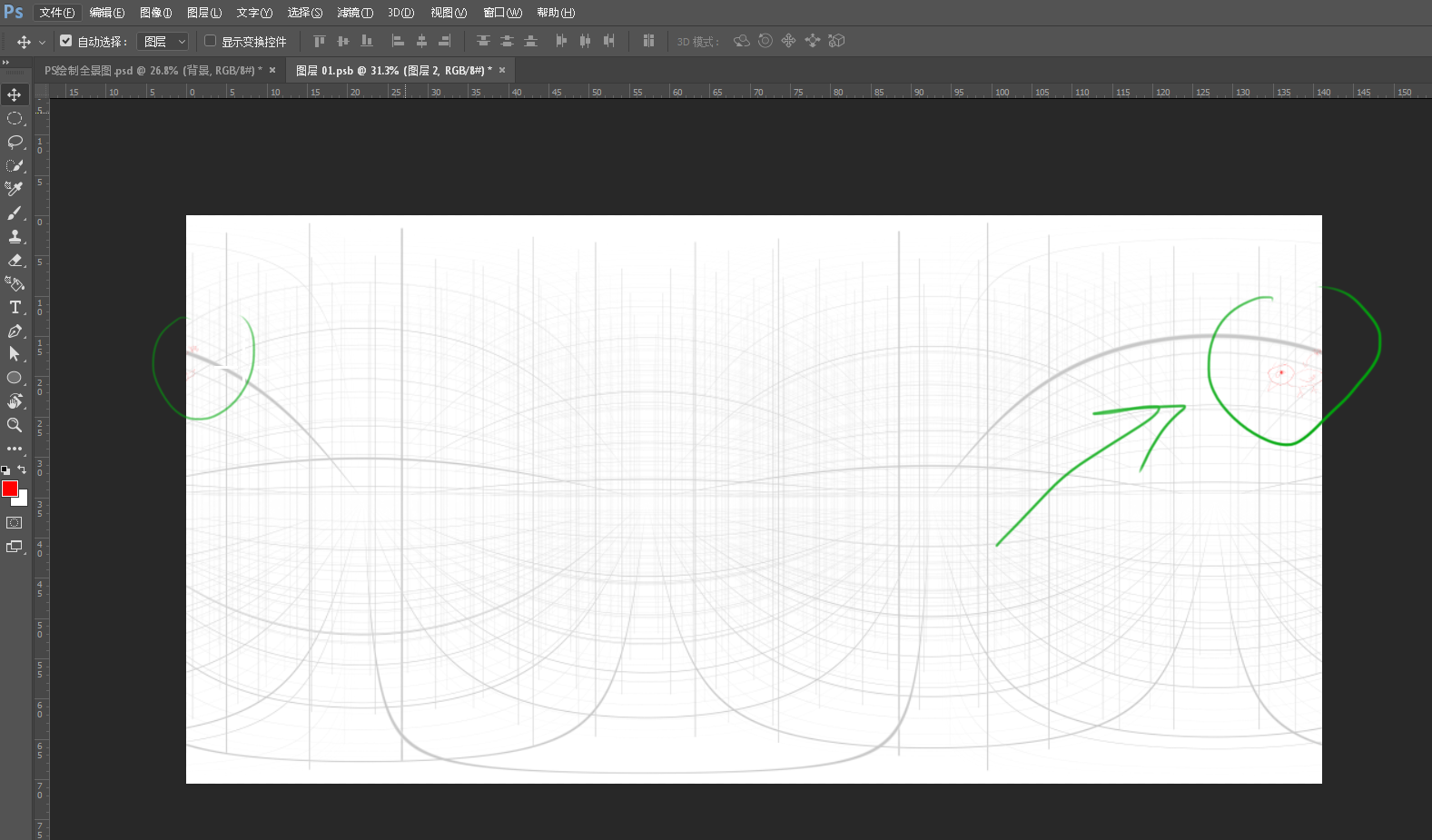The image size is (1432, 840).
Task: Open the 滤镜(T) menu
Action: [x=355, y=13]
